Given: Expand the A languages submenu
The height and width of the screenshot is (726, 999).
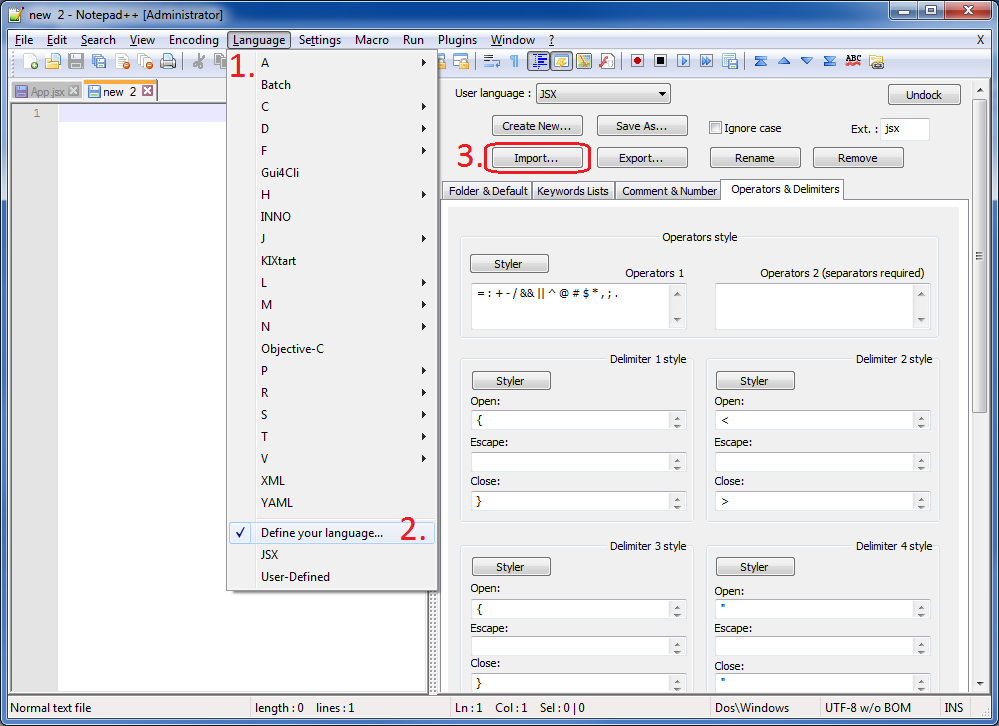Looking at the screenshot, I should coord(332,62).
